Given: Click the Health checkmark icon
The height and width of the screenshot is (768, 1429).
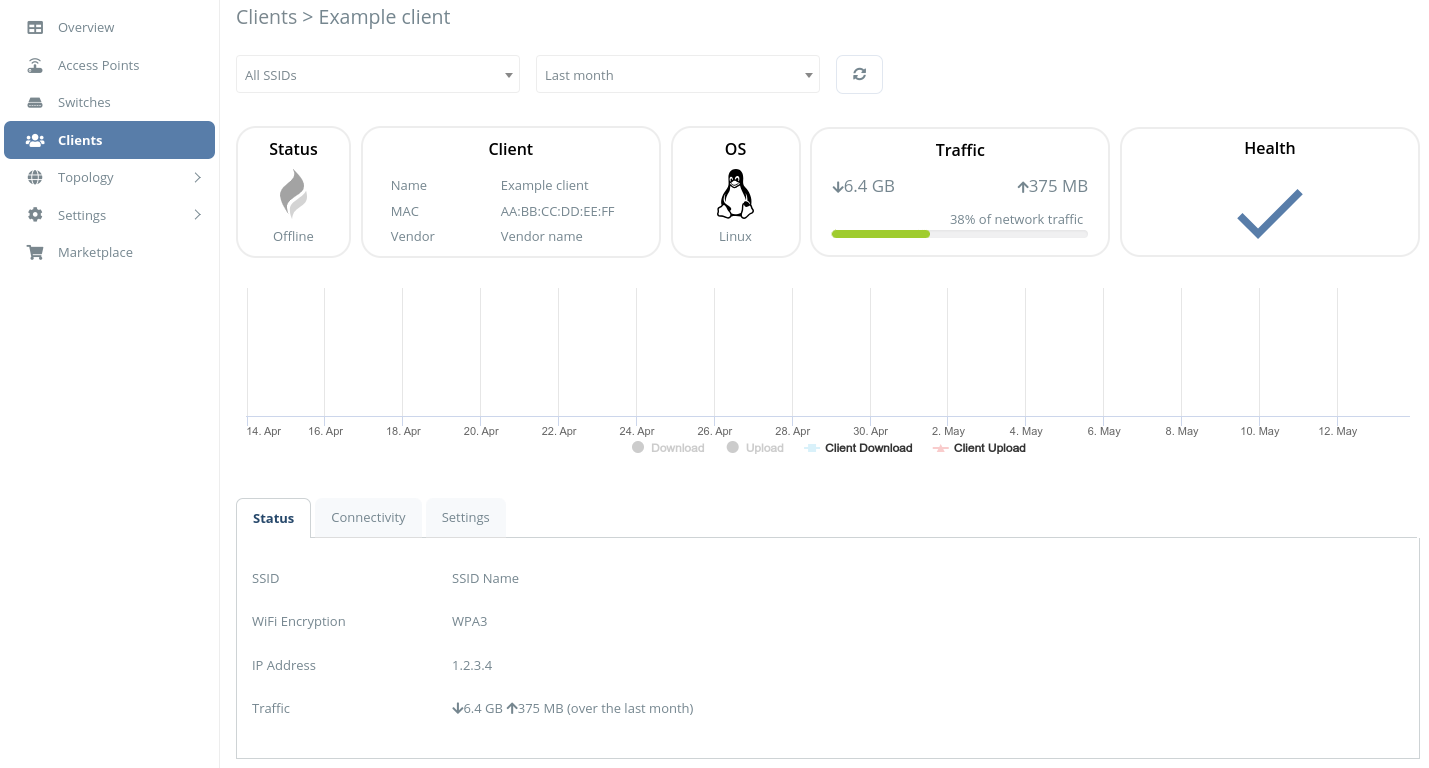Looking at the screenshot, I should [1270, 213].
